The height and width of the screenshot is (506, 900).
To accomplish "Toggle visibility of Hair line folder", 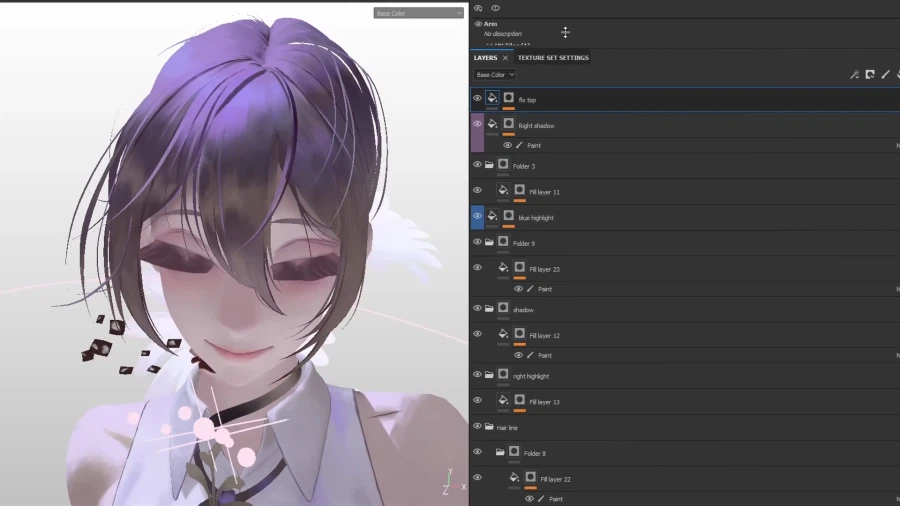I will coord(478,426).
